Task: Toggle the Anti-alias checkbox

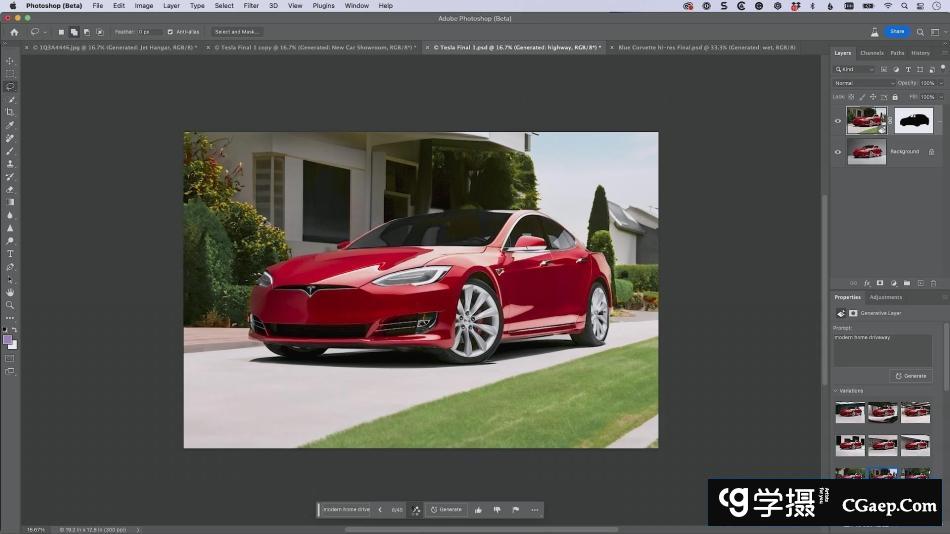Action: click(x=170, y=32)
